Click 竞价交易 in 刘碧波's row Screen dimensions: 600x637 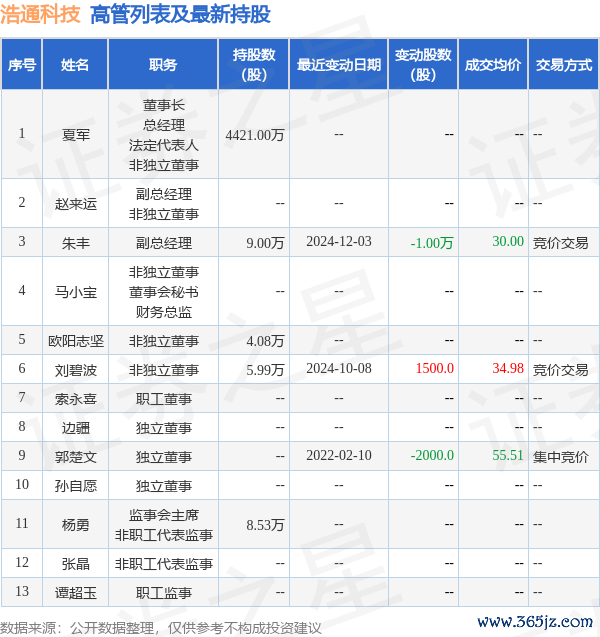561,370
